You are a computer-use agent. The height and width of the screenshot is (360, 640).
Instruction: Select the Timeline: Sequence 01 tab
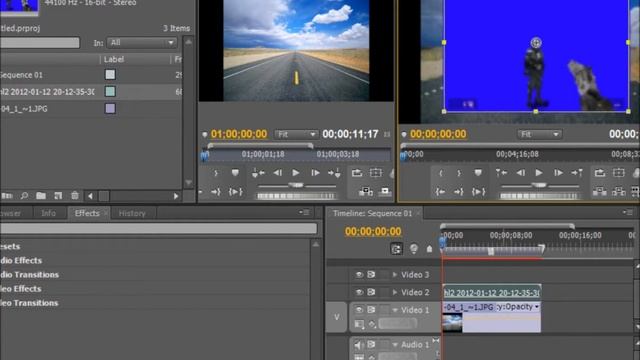tap(372, 213)
